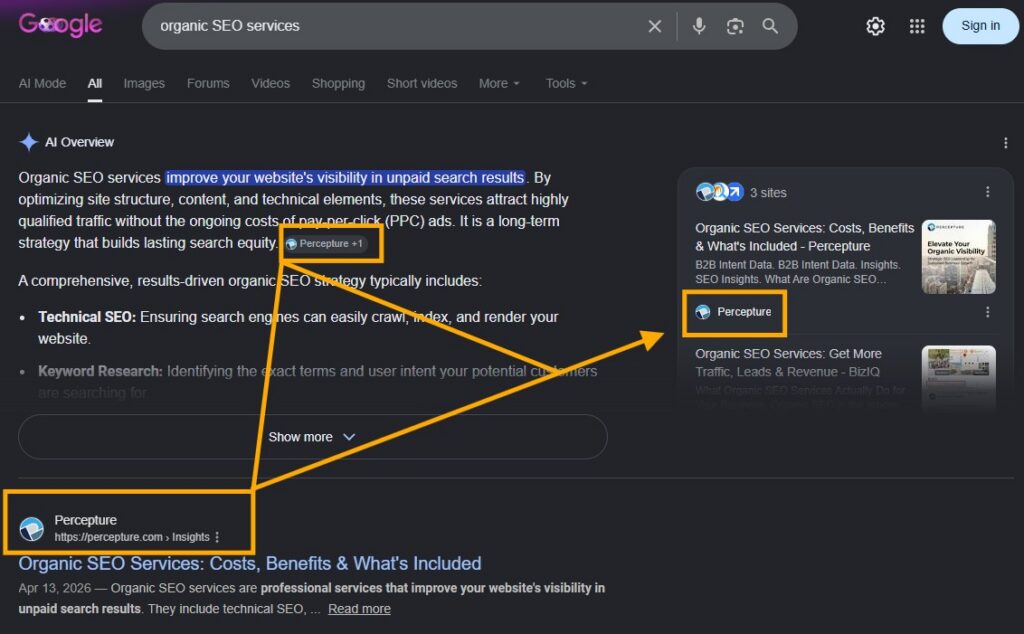Open AI Overview three-dot options menu

click(x=1005, y=142)
